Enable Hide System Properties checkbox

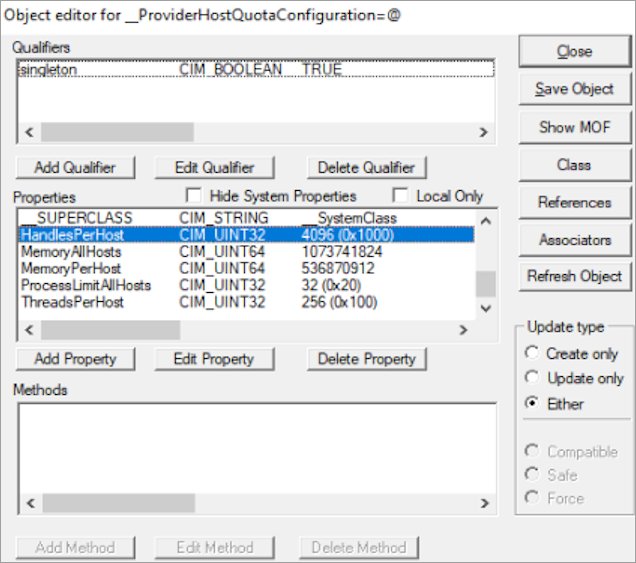(x=193, y=195)
